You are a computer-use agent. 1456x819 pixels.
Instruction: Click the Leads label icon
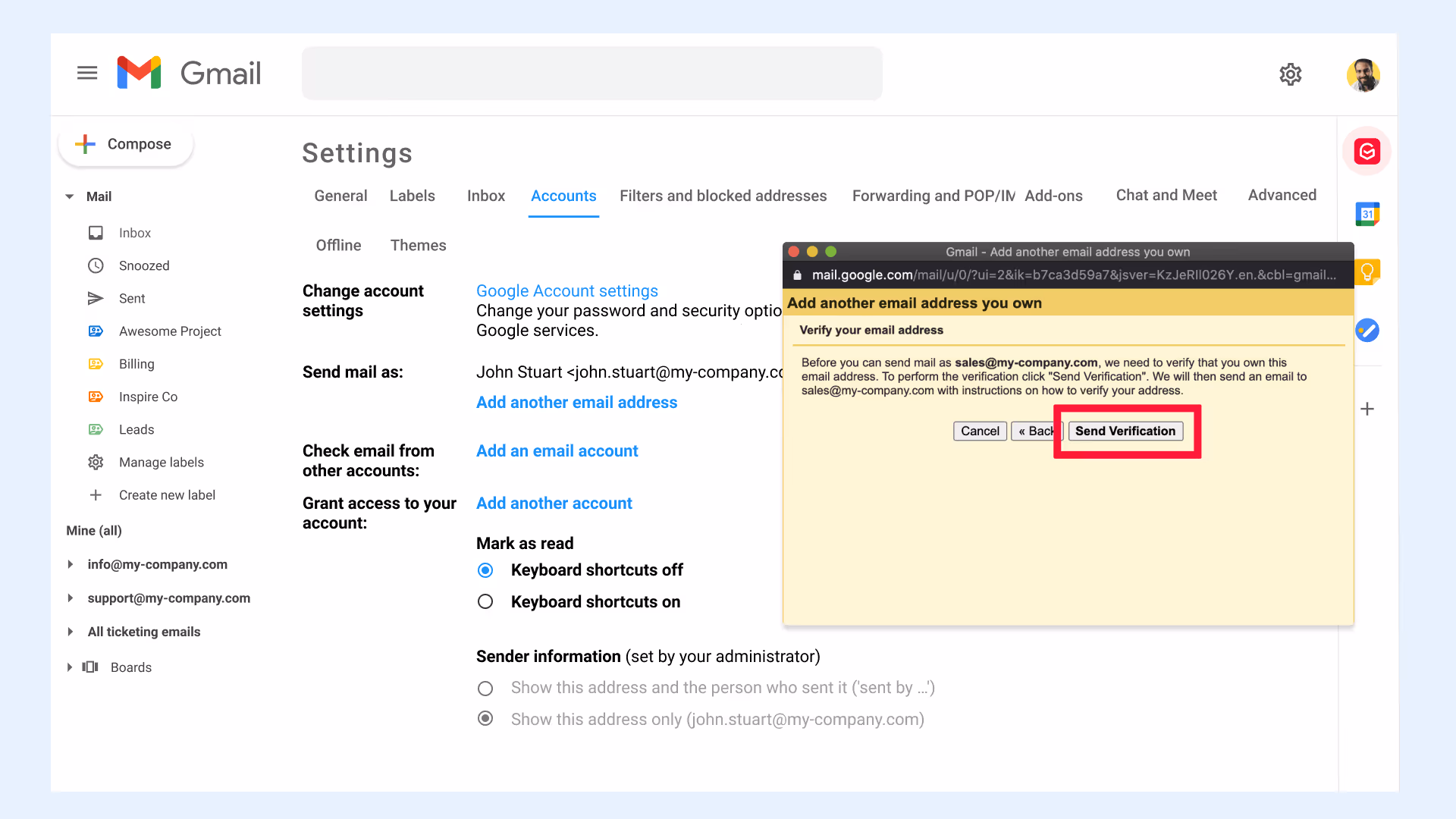coord(96,429)
